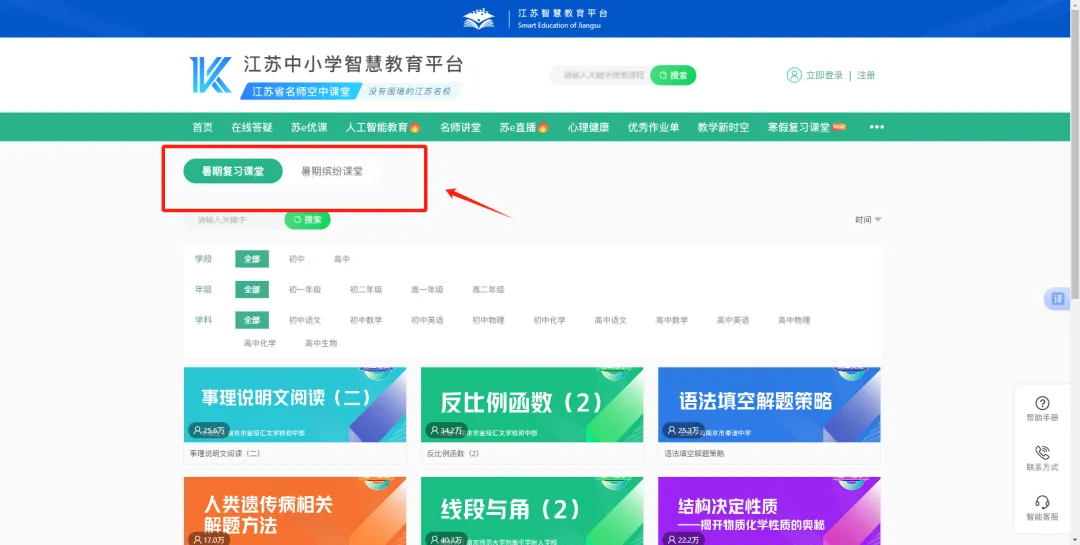Screen dimensions: 1080x545
Task: Select the 初中 school stage filter
Action: pos(297,259)
